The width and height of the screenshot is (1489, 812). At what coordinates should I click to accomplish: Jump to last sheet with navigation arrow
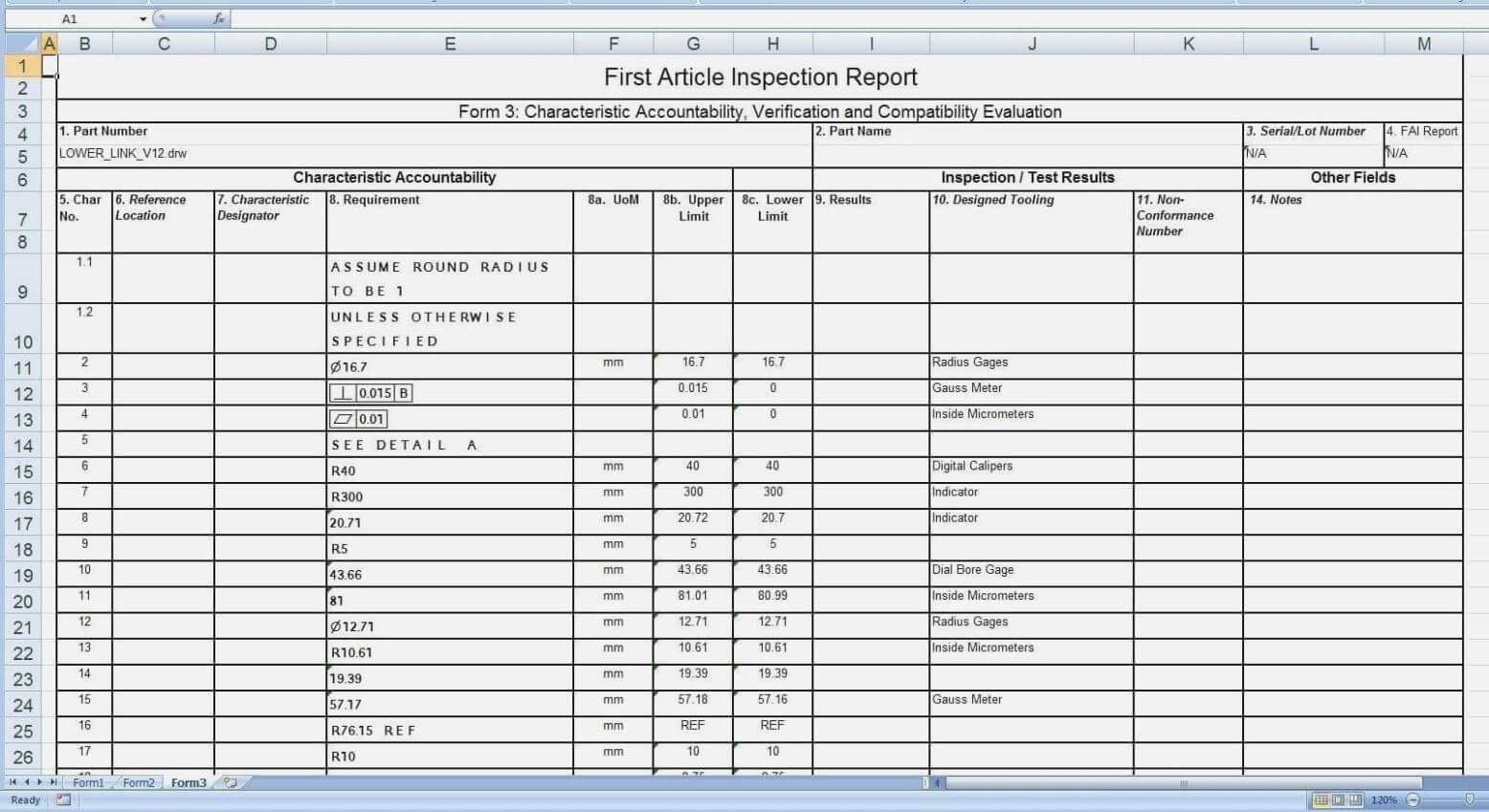pos(54,782)
